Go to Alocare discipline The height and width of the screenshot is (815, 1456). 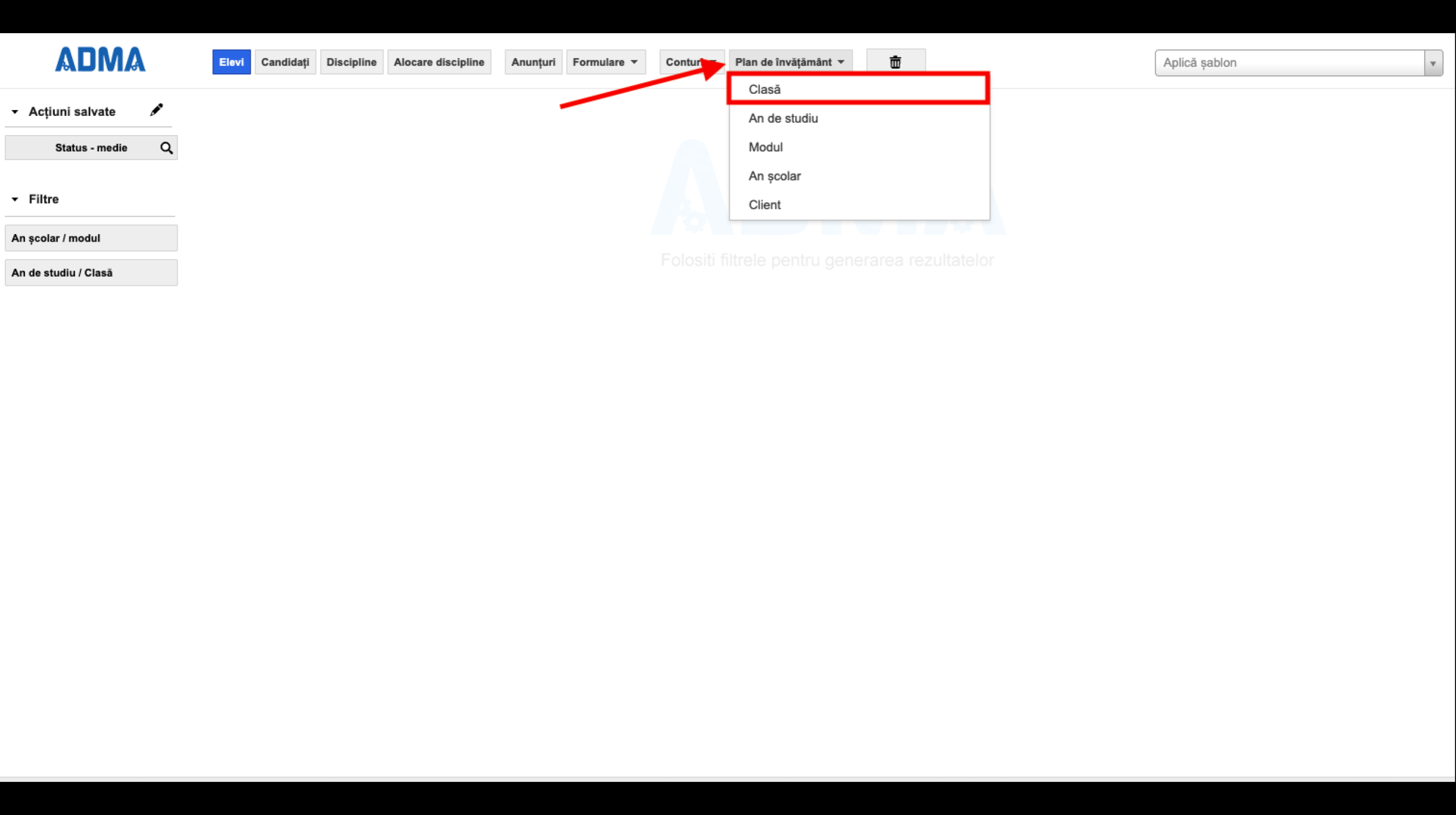click(439, 62)
